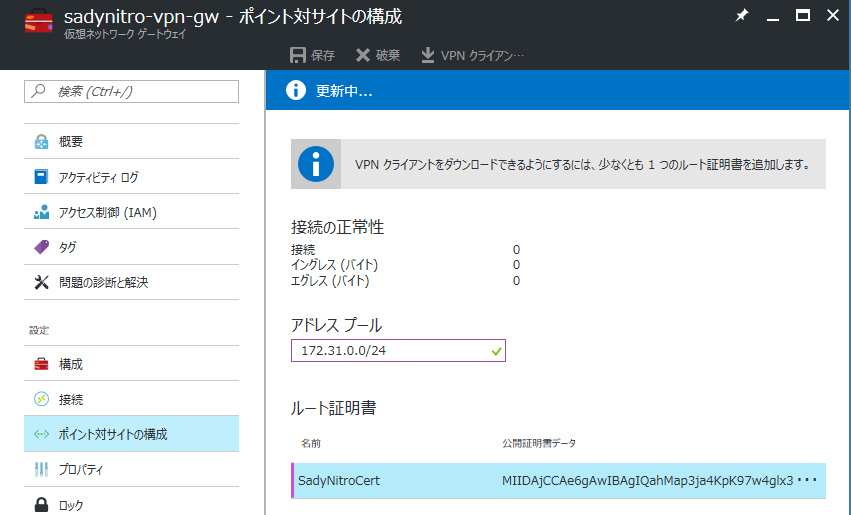Click the point-to-site arrows icon
The height and width of the screenshot is (515, 851).
[41, 434]
